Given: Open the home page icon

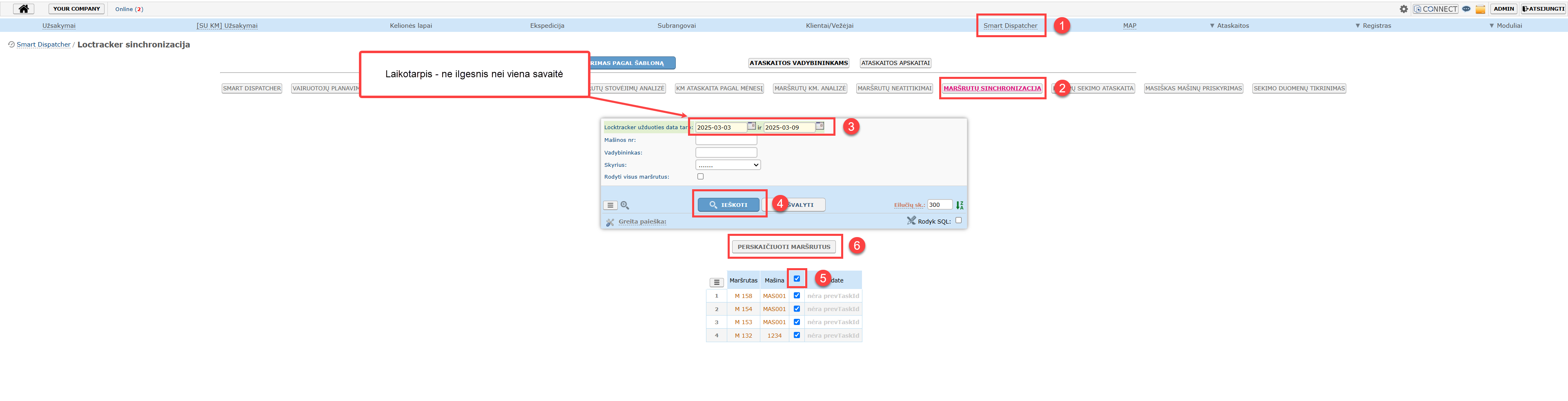Looking at the screenshot, I should [23, 9].
